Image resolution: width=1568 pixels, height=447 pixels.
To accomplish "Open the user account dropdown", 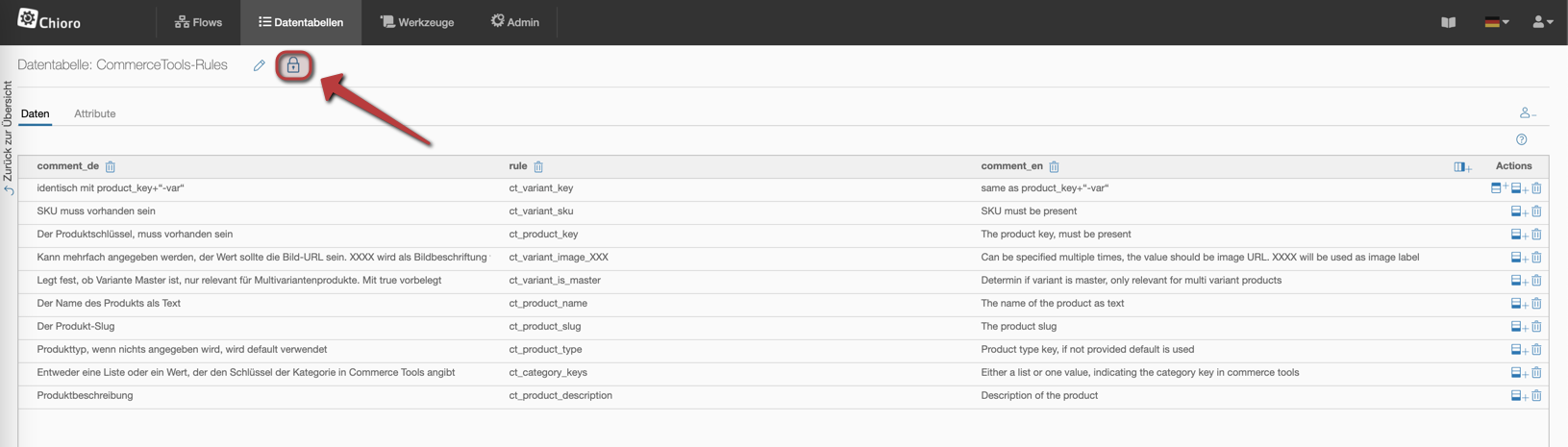I will (1542, 22).
